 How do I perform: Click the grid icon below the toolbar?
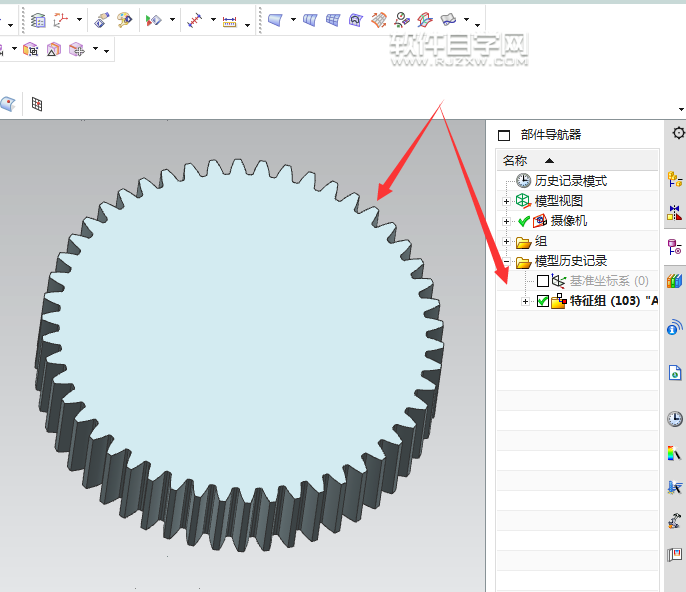(37, 104)
